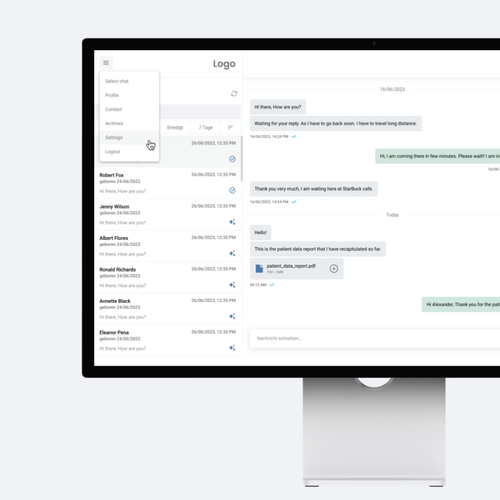500x500 pixels.
Task: Click the refresh chat list icon
Action: [234, 94]
